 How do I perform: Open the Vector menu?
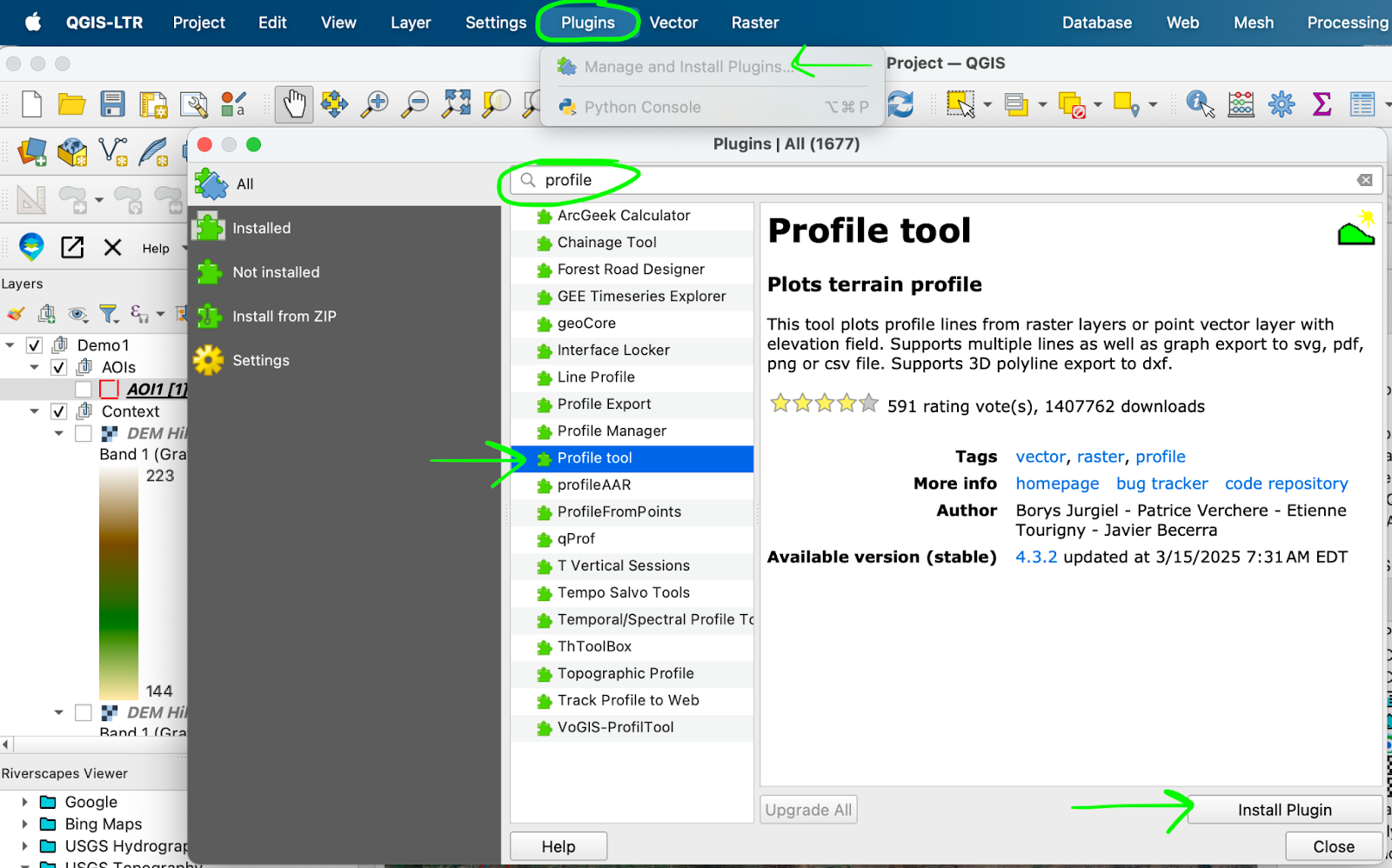click(673, 23)
